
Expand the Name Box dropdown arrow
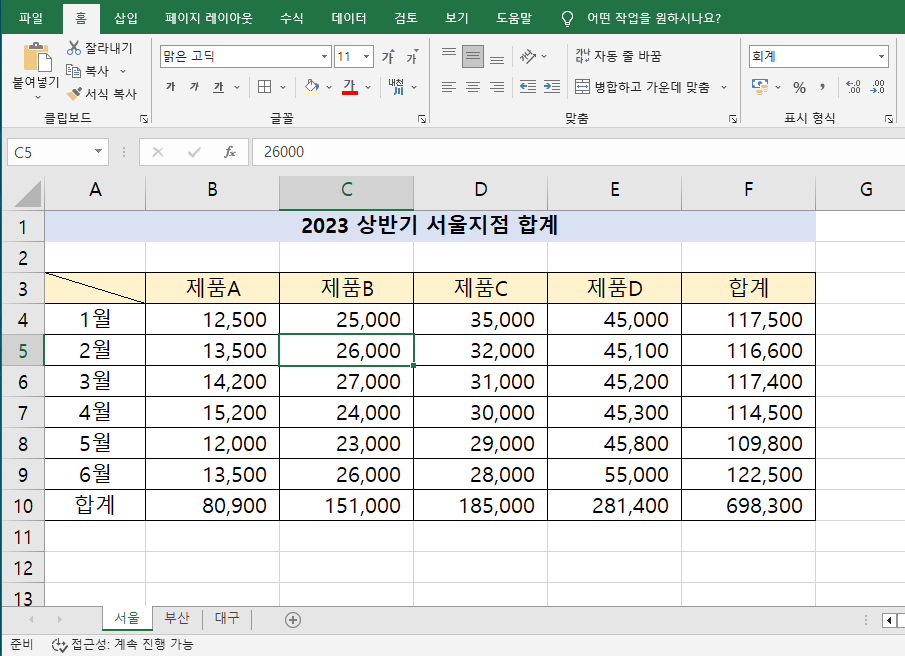pos(99,152)
